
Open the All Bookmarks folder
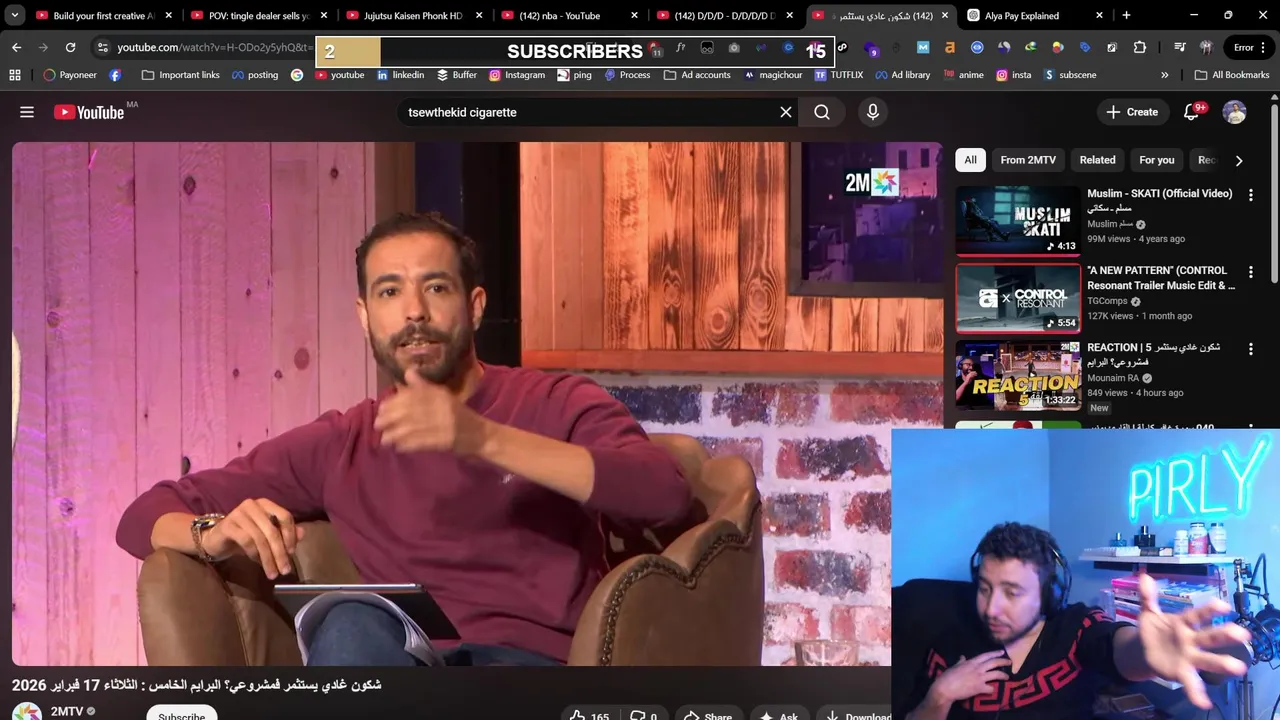click(1232, 75)
